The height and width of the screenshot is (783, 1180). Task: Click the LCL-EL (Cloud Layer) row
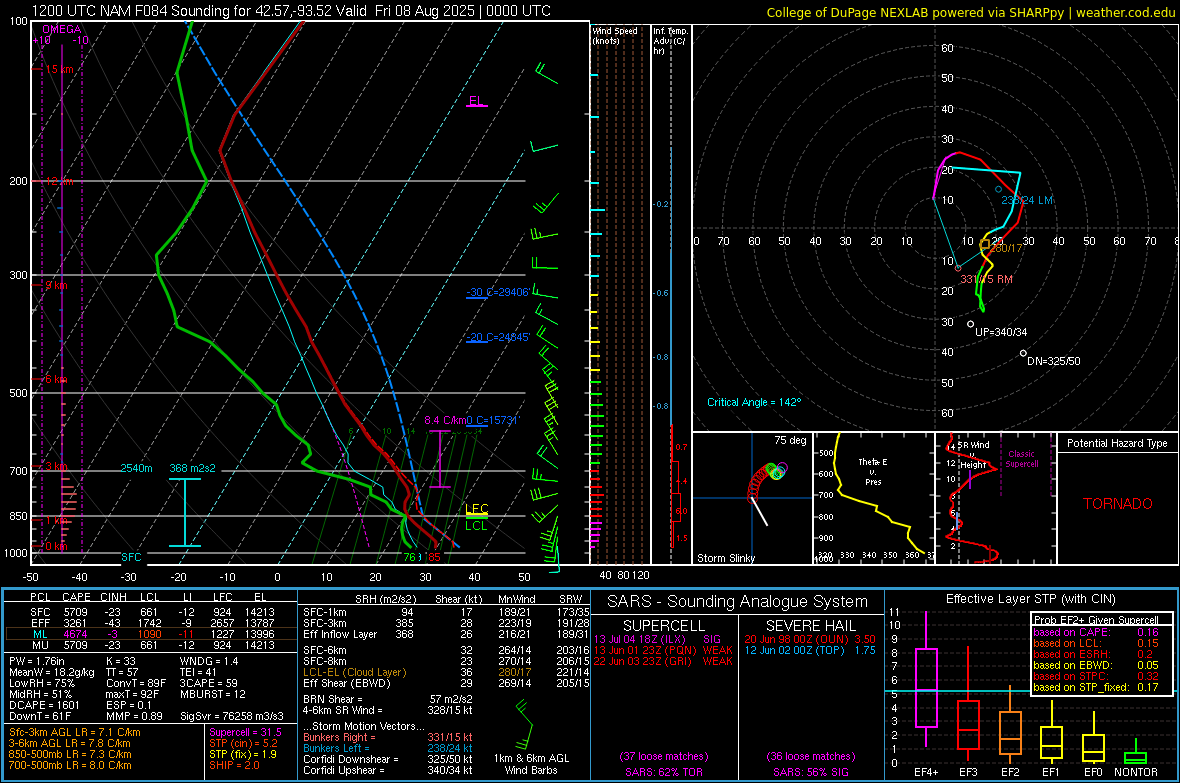(447, 672)
